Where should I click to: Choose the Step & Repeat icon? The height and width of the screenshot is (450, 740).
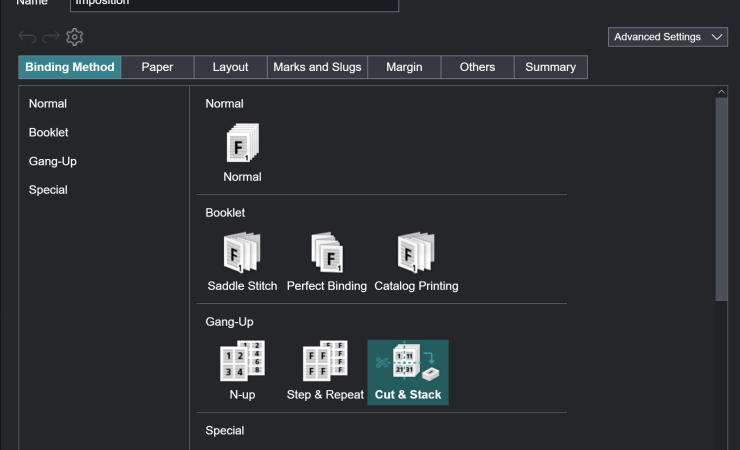point(326,362)
